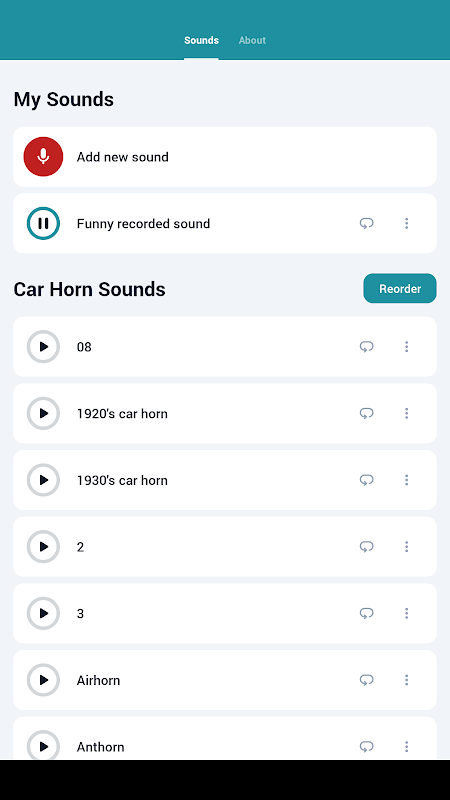Play the 08 car horn sound
The width and height of the screenshot is (450, 800).
tap(43, 347)
